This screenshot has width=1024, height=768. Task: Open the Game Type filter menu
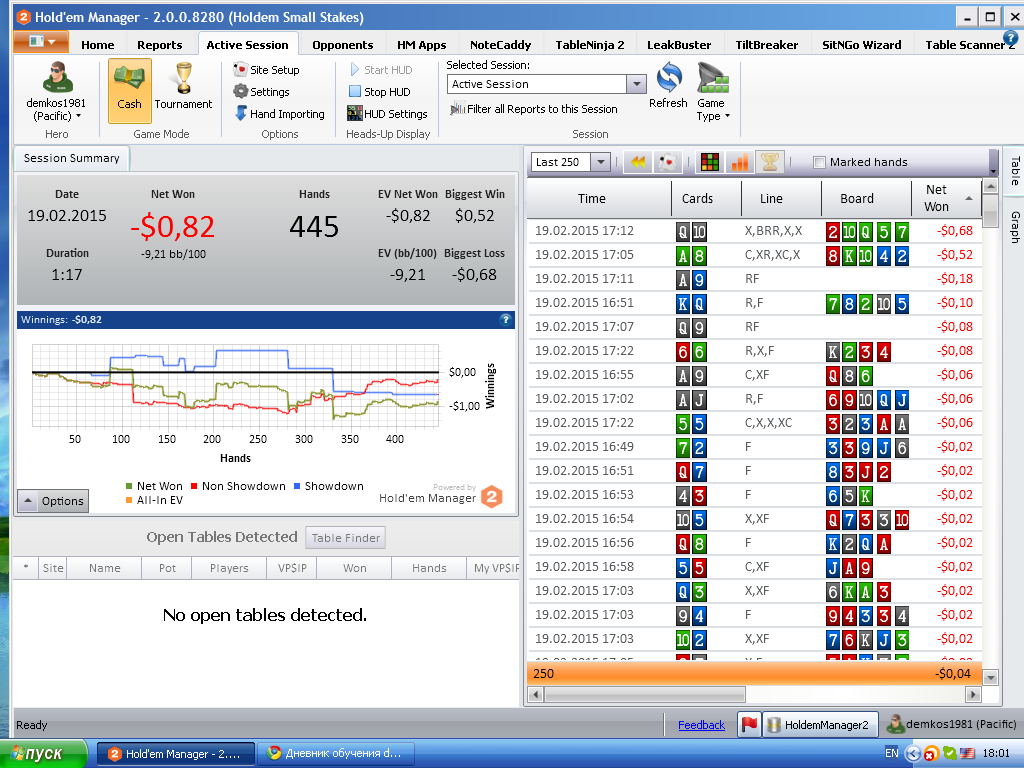tap(712, 91)
